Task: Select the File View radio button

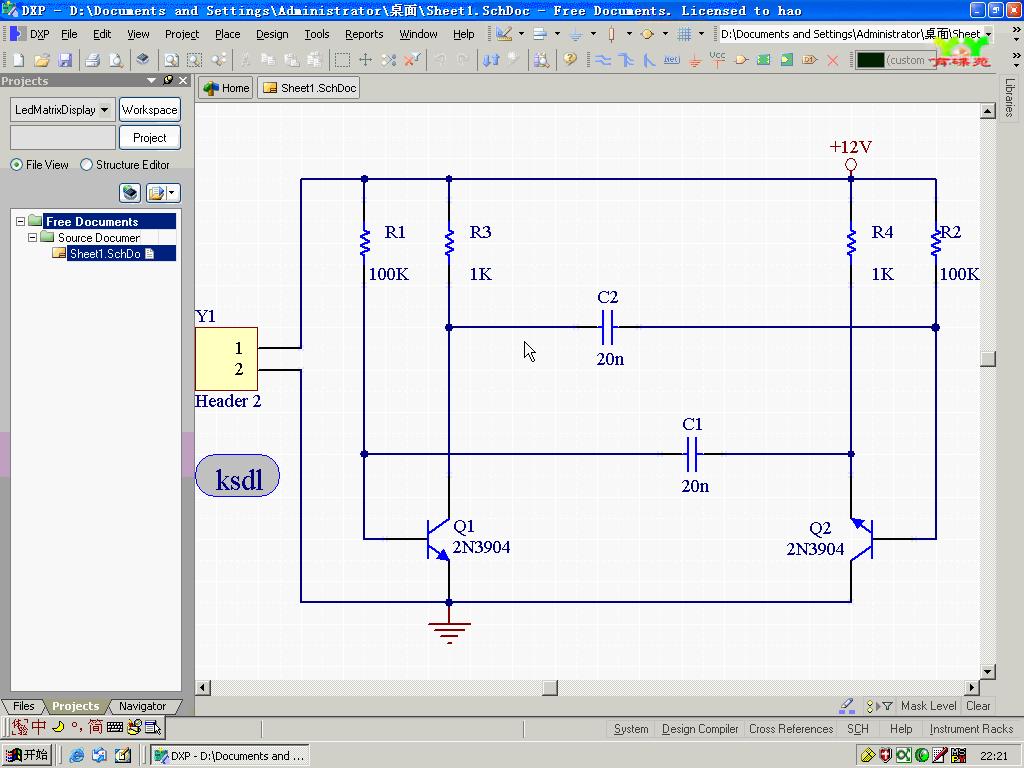Action: (x=16, y=165)
